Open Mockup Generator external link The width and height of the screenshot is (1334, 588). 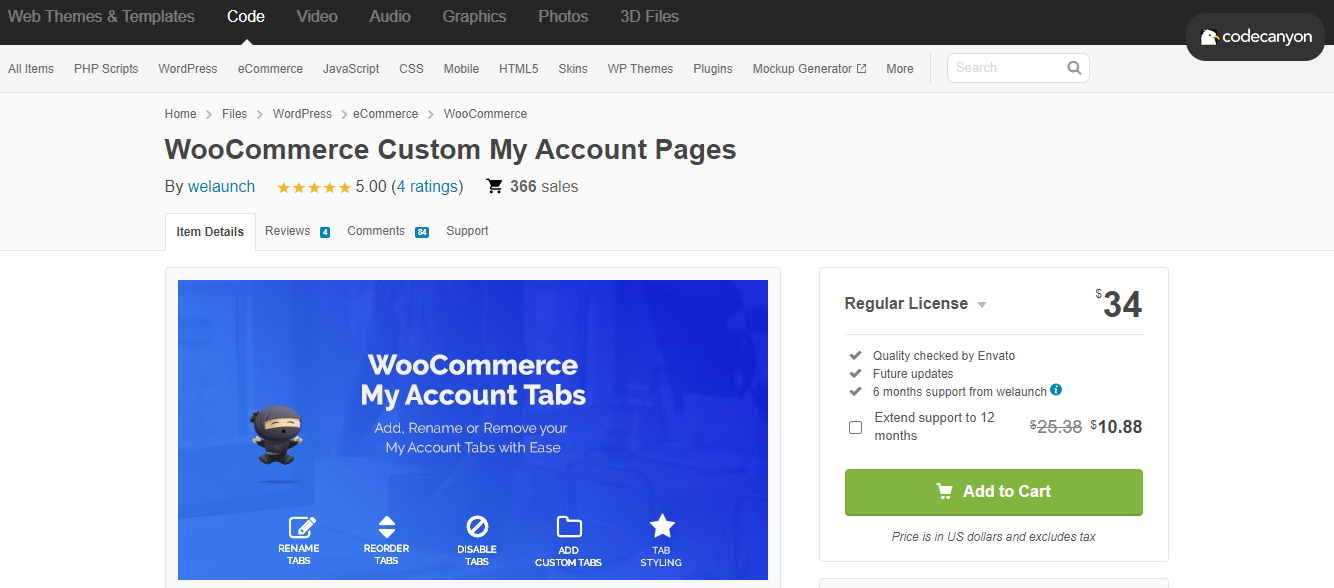[x=809, y=69]
